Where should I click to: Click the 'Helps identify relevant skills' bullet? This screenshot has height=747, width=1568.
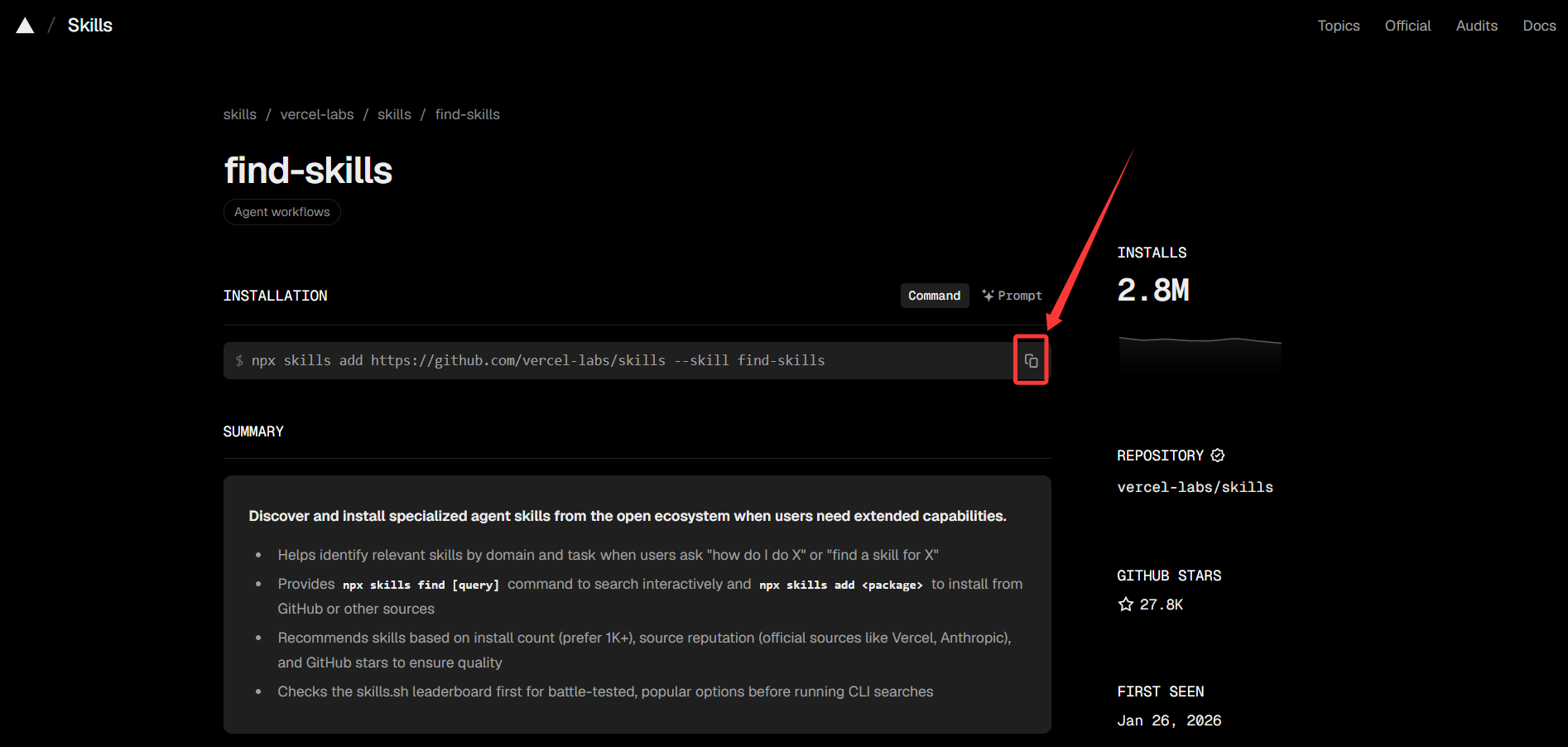point(608,555)
